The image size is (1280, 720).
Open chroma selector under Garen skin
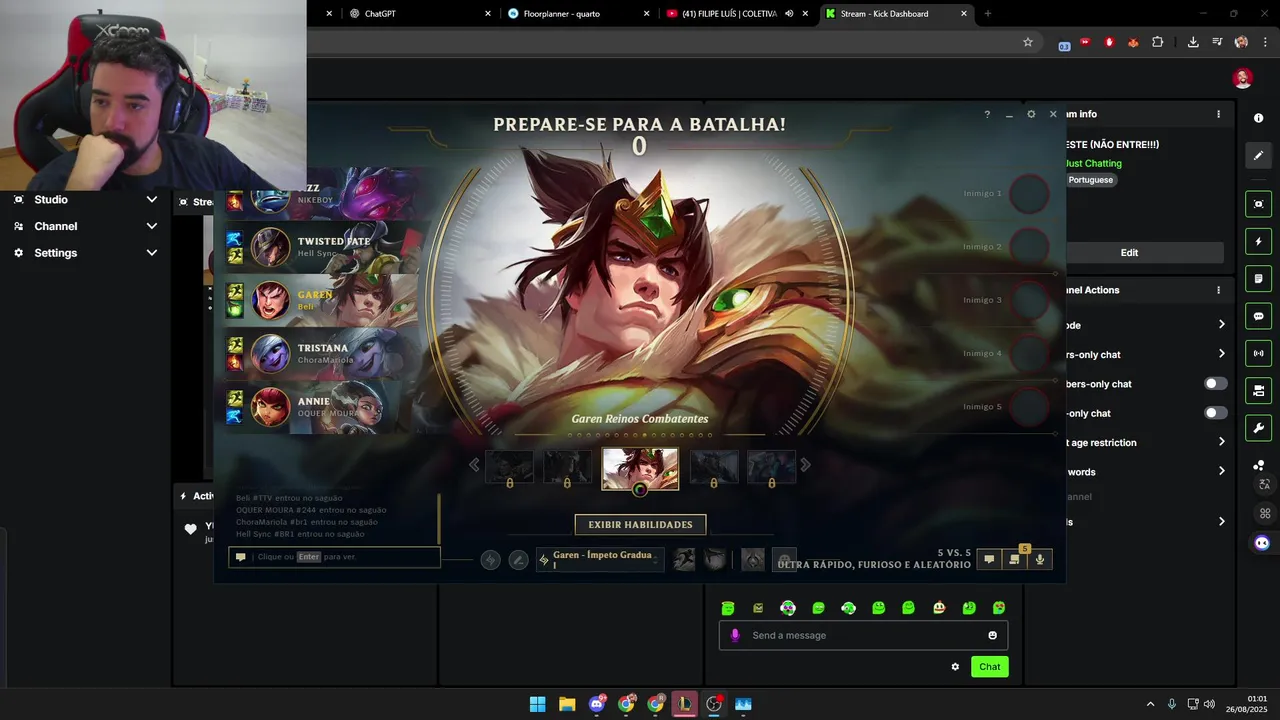(640, 490)
